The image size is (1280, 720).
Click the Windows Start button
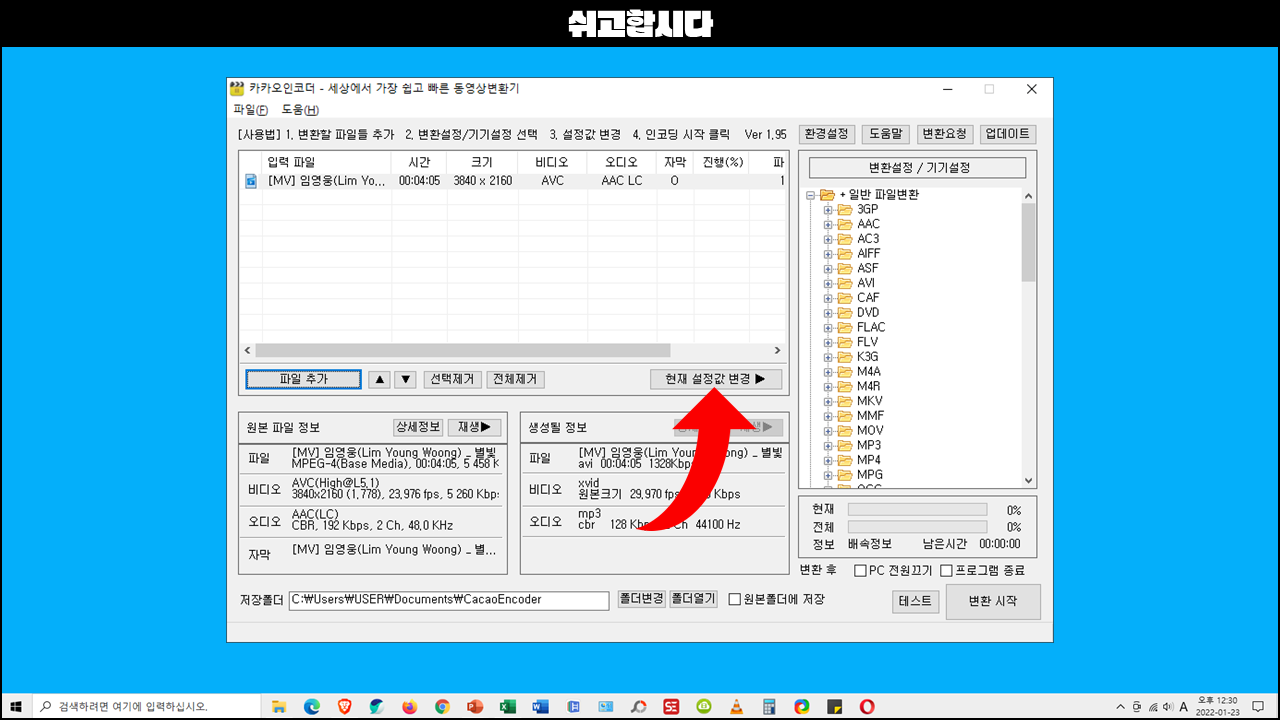coord(16,706)
